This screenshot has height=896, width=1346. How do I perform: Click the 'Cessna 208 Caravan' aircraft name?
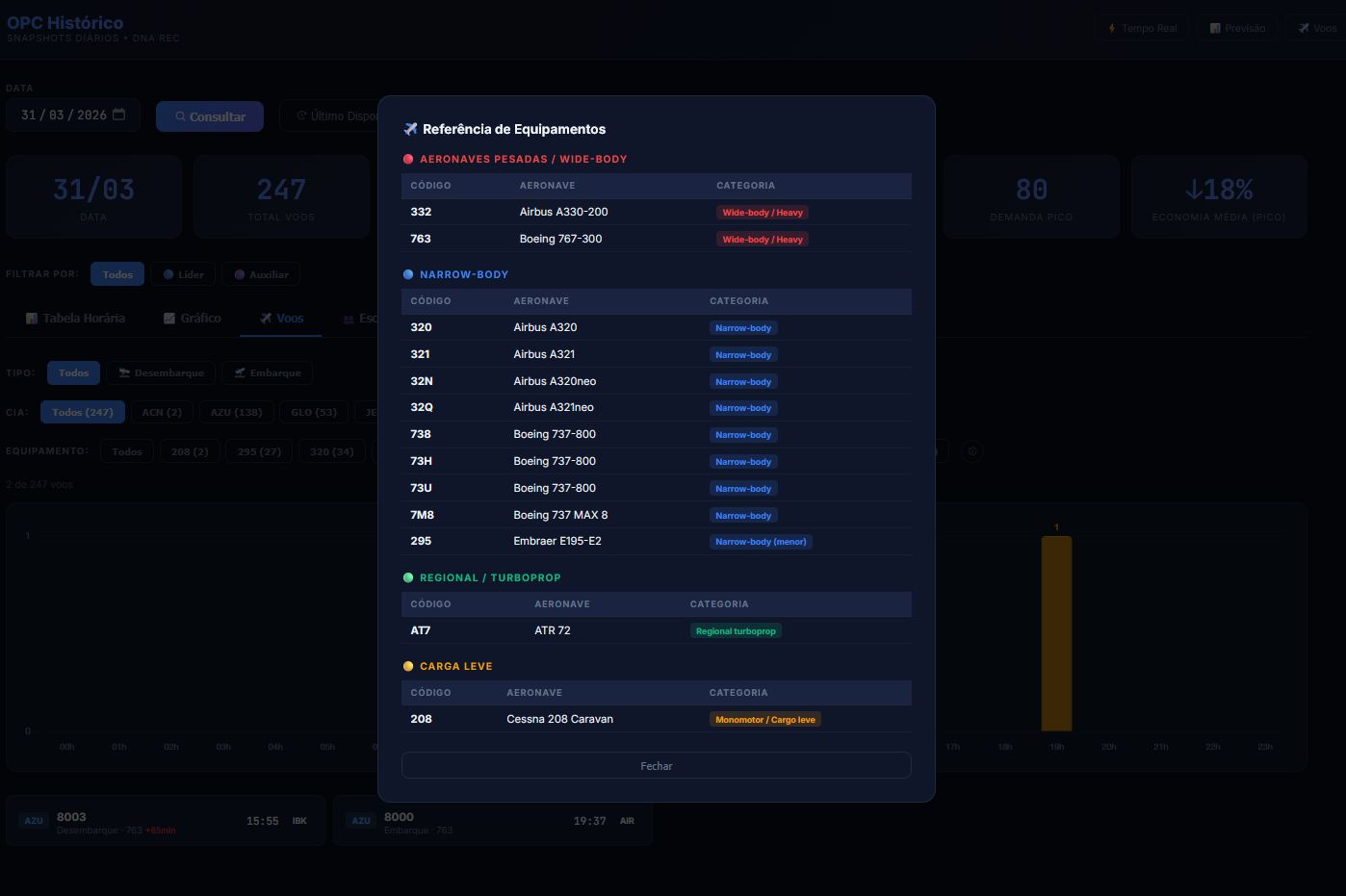click(559, 719)
